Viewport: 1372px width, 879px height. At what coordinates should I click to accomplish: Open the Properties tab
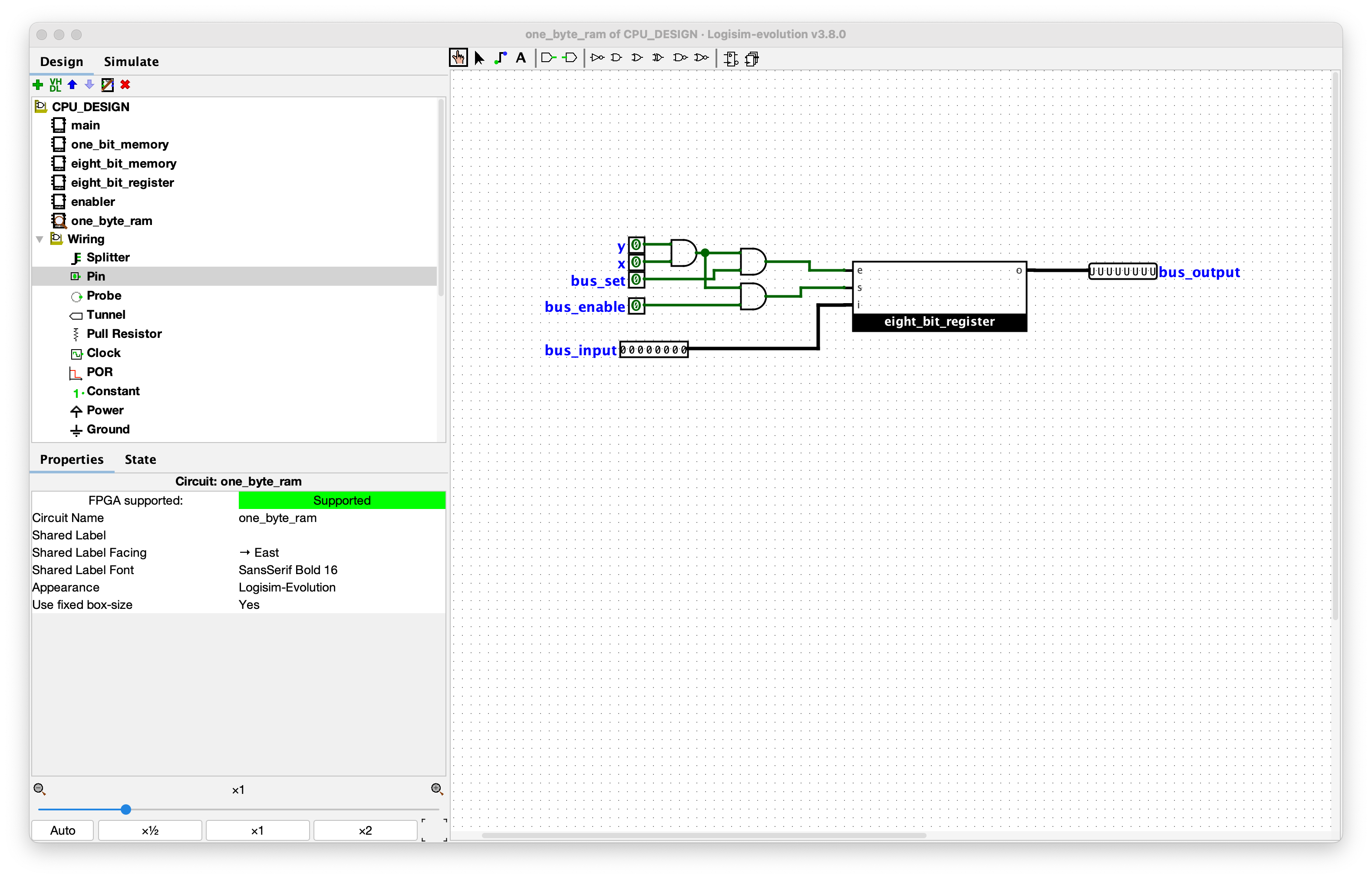click(x=72, y=459)
